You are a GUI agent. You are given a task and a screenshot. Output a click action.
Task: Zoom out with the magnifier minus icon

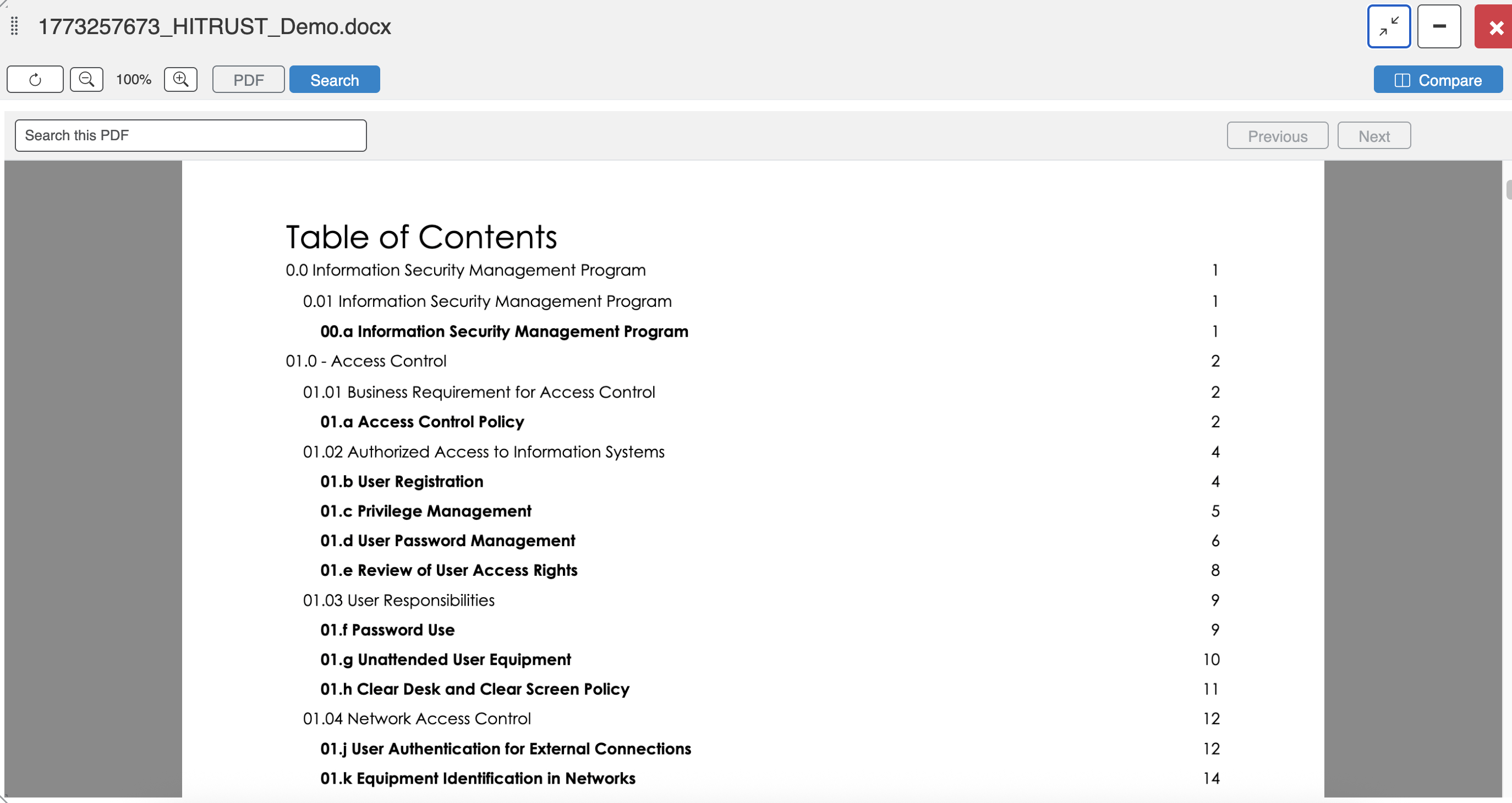click(x=86, y=79)
